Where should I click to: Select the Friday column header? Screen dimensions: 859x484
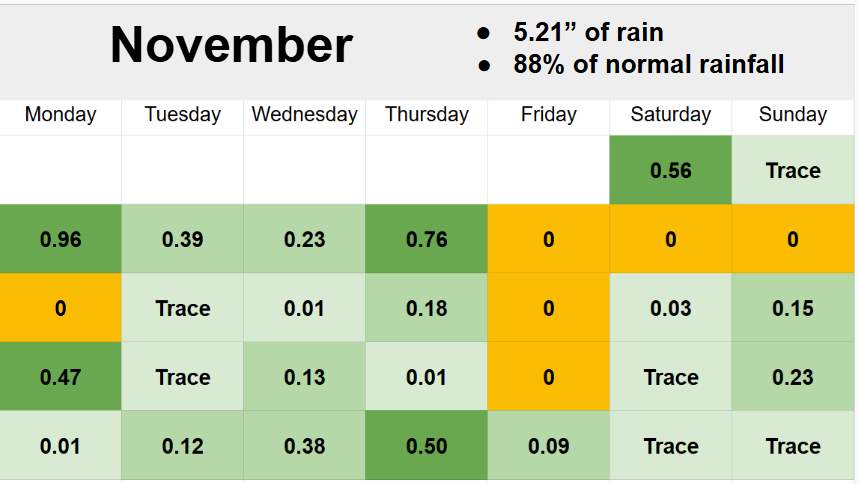[549, 114]
